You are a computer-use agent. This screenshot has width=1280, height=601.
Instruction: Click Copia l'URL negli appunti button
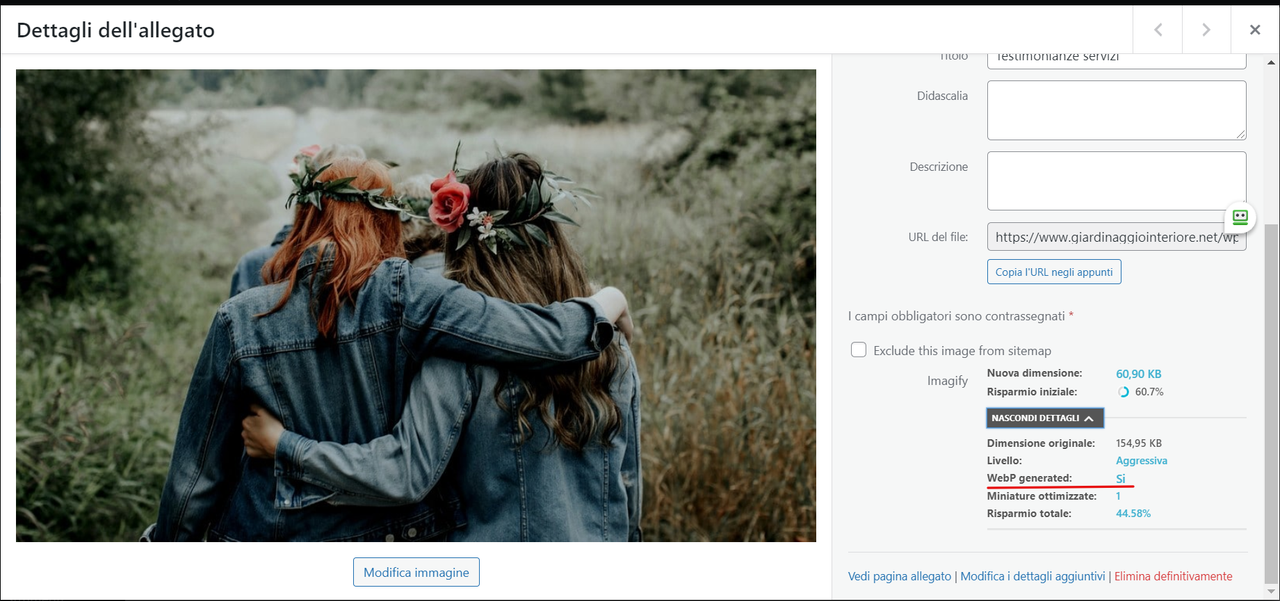[x=1054, y=271]
